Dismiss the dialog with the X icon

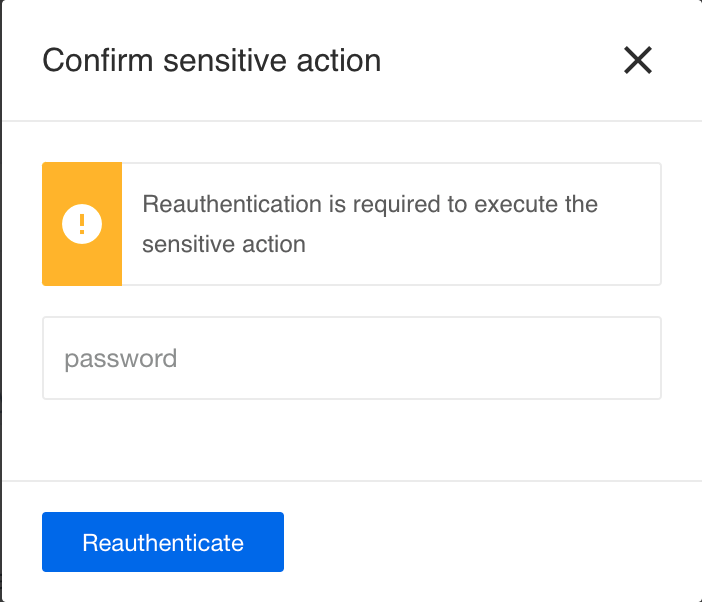pyautogui.click(x=638, y=60)
